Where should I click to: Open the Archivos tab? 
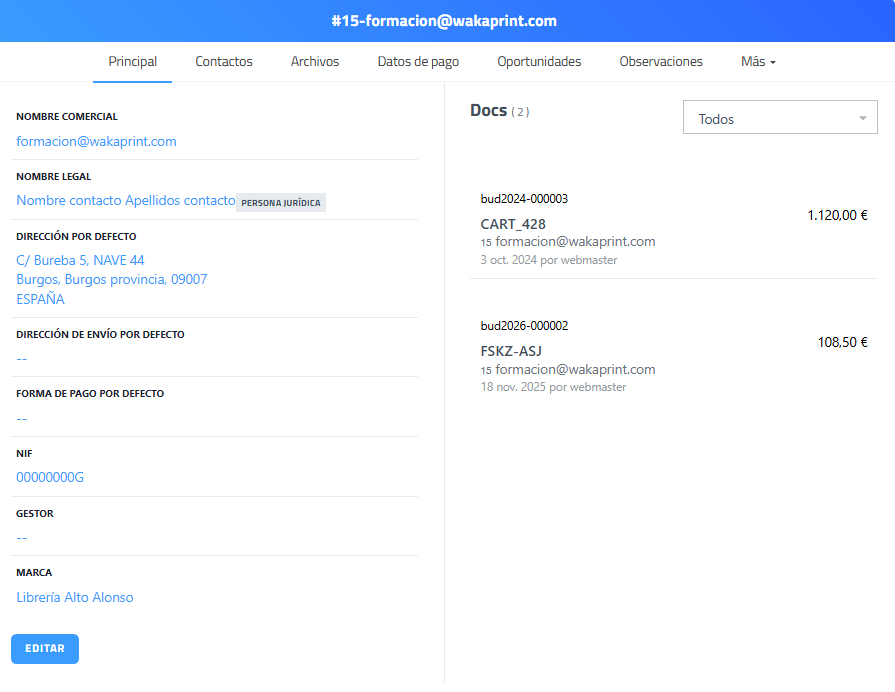tap(315, 62)
